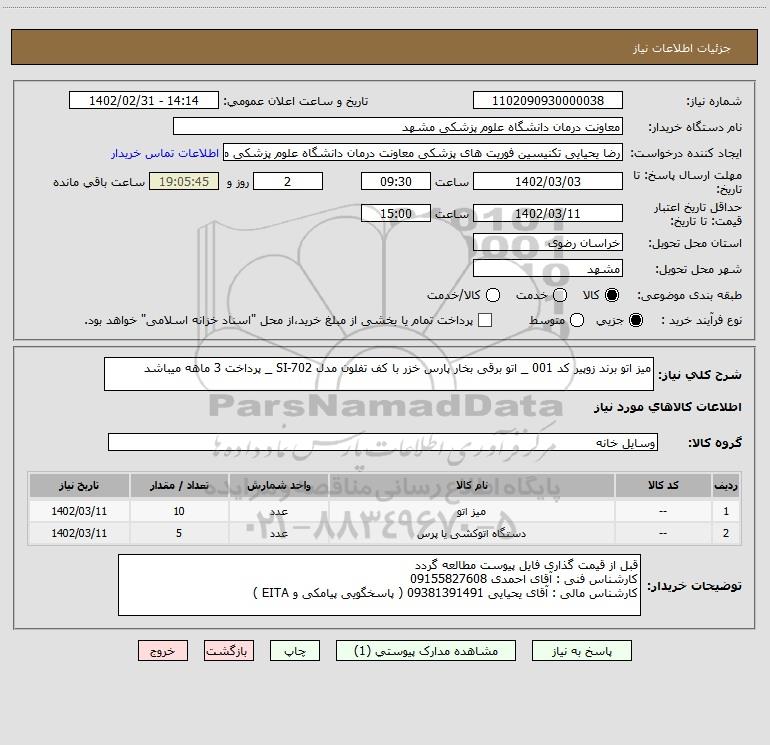Click the وسایل خانه goods group field
The width and height of the screenshot is (770, 745).
(383, 442)
